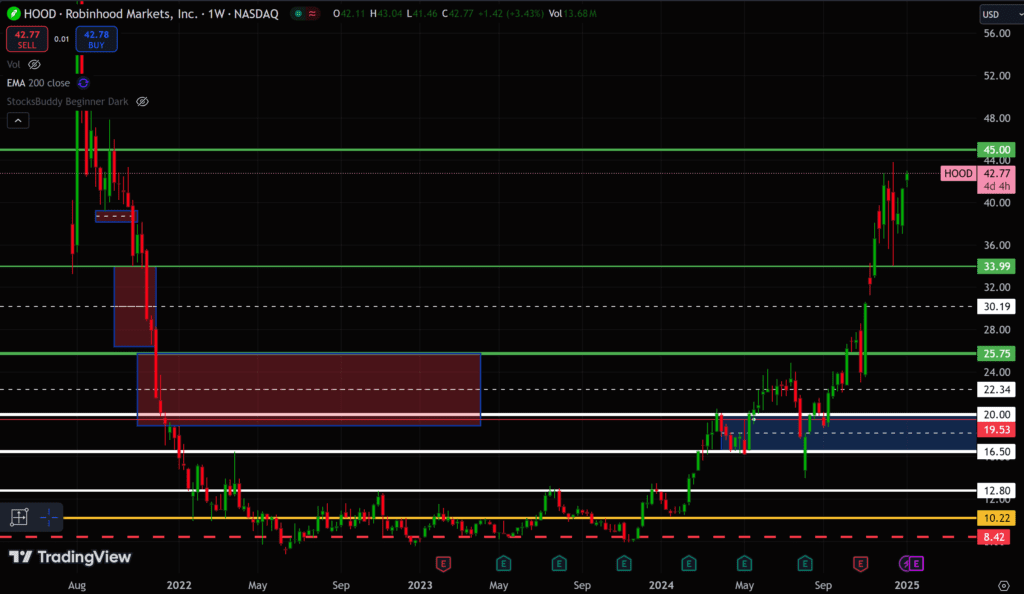Screen dimensions: 1024x594
Task: Show the StocksBuddy Beginner Dark indicator
Action: (142, 102)
